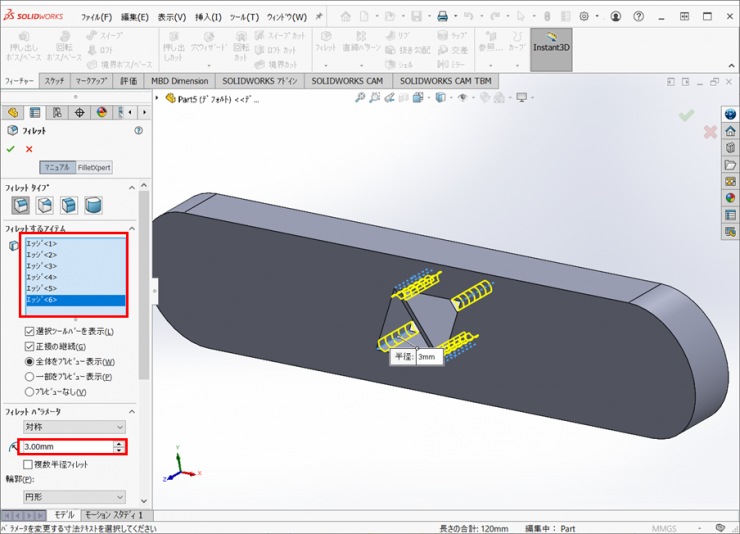This screenshot has width=740, height=534.
Task: Choose the face fillet type icon
Action: coord(69,205)
